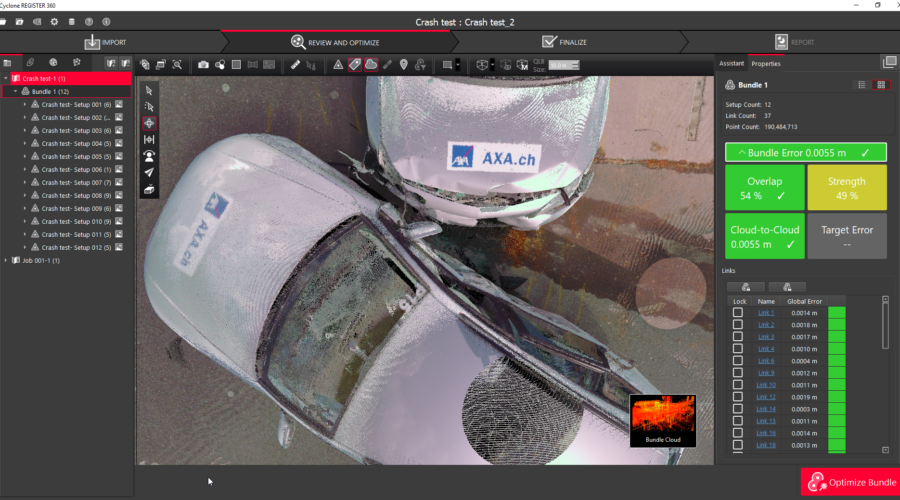
Task: Open the paperclip tab icon in left panel
Action: tap(30, 63)
